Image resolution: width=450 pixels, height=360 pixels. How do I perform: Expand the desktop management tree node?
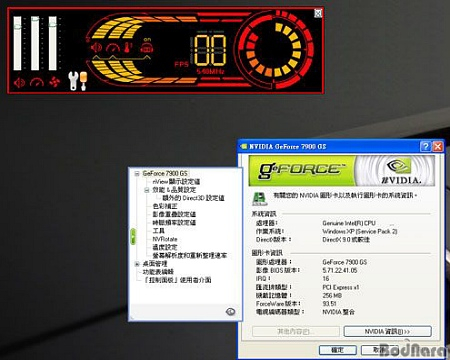(x=137, y=264)
